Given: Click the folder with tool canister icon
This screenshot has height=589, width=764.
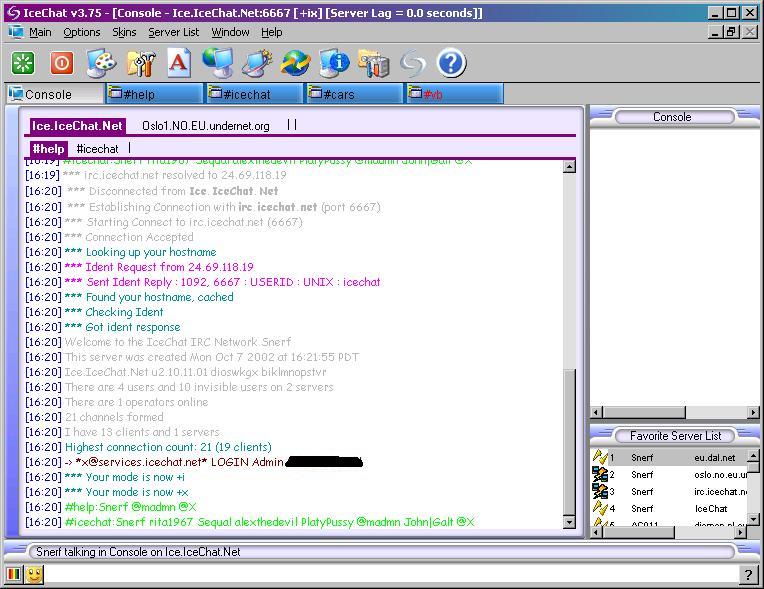Looking at the screenshot, I should (373, 63).
